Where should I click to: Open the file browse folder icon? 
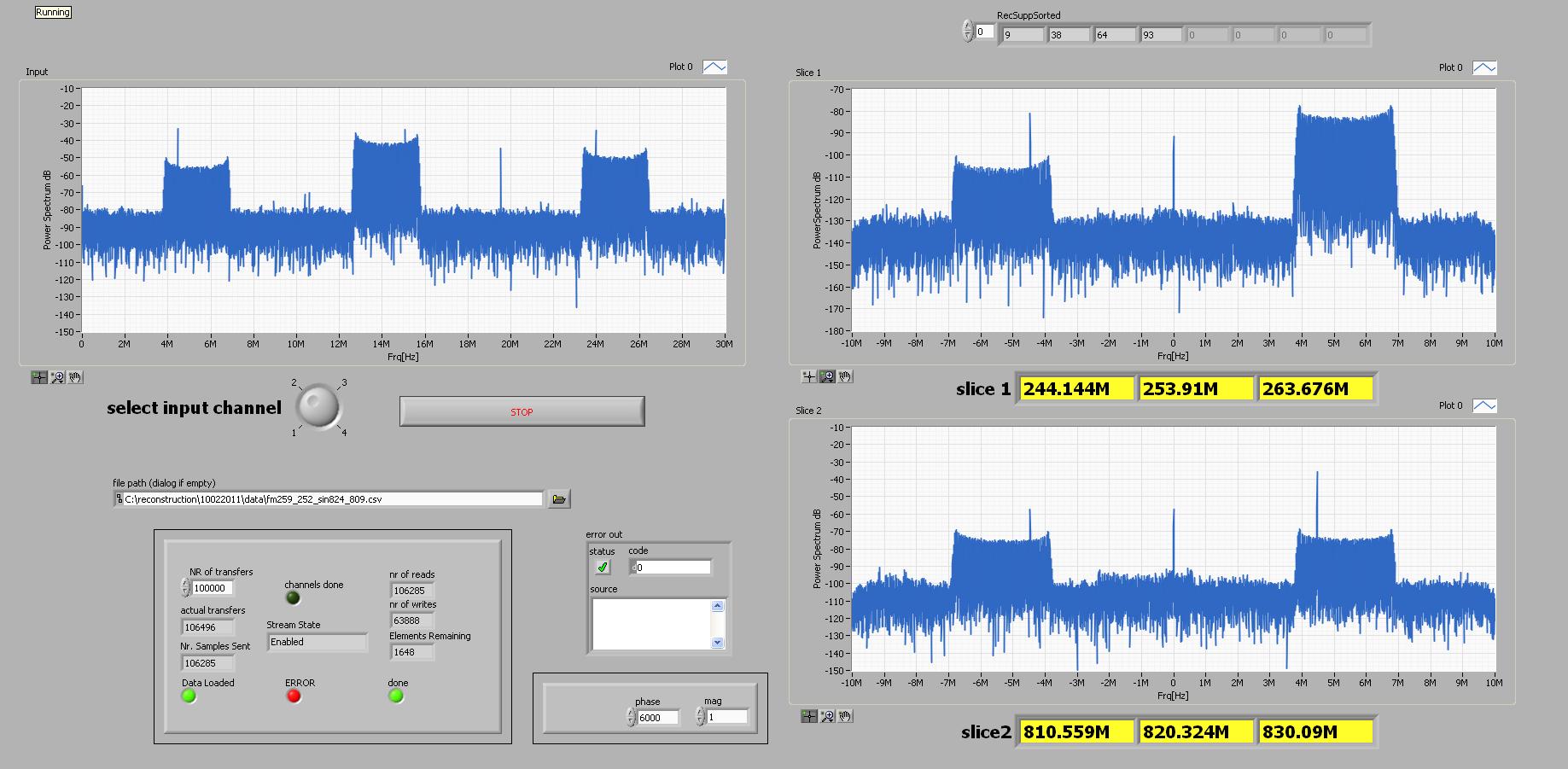(x=559, y=499)
